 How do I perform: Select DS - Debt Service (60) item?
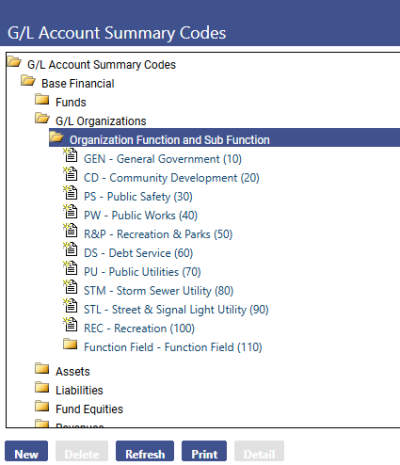tap(138, 253)
